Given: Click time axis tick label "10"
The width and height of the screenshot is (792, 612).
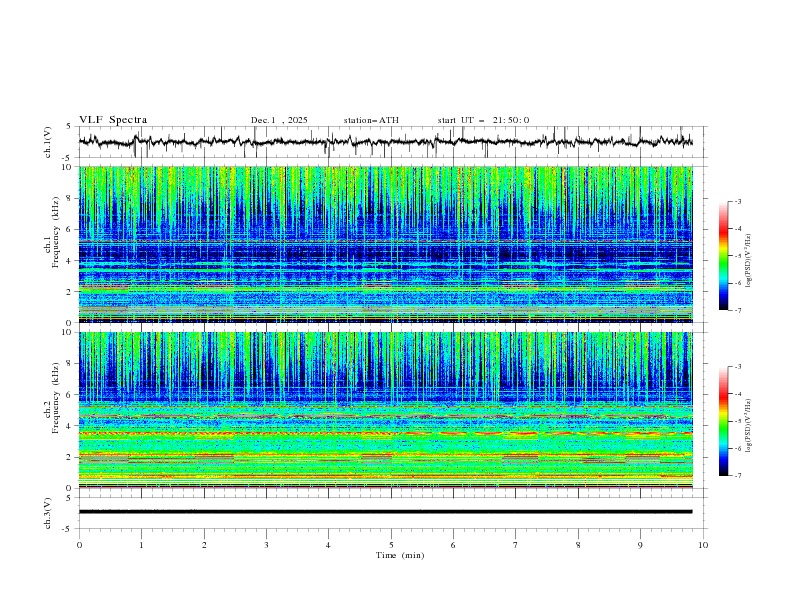Looking at the screenshot, I should click(x=703, y=545).
